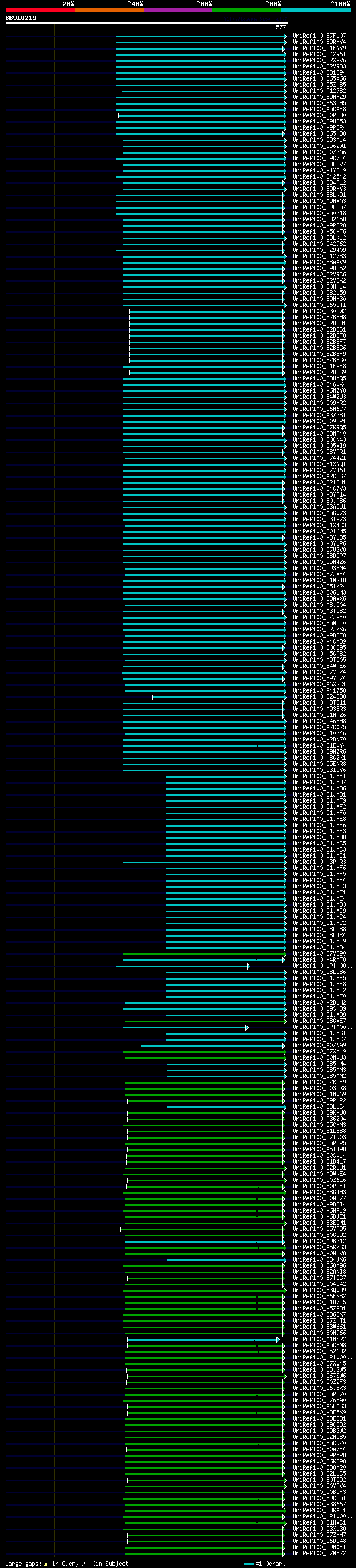Choose hit UniRef100_Q84TL2
Viewport: 356px width, 1568px height.
[x=319, y=182]
